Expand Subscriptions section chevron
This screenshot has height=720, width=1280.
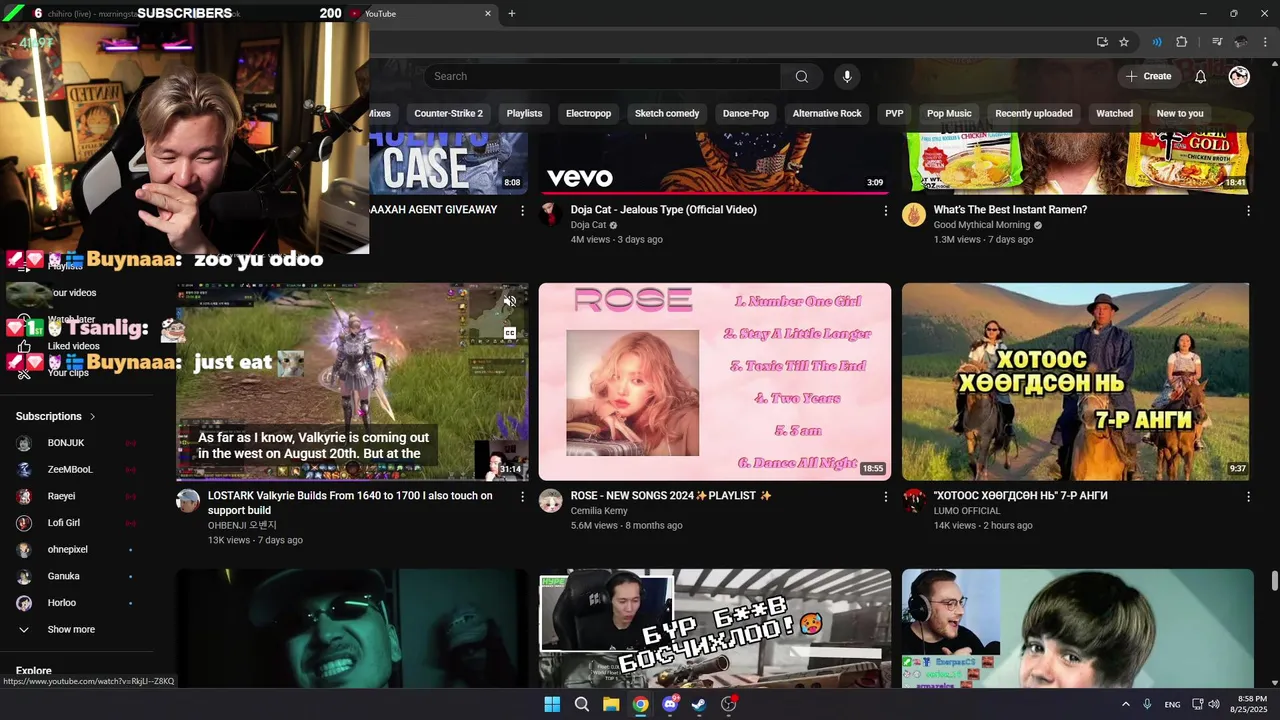tap(92, 416)
